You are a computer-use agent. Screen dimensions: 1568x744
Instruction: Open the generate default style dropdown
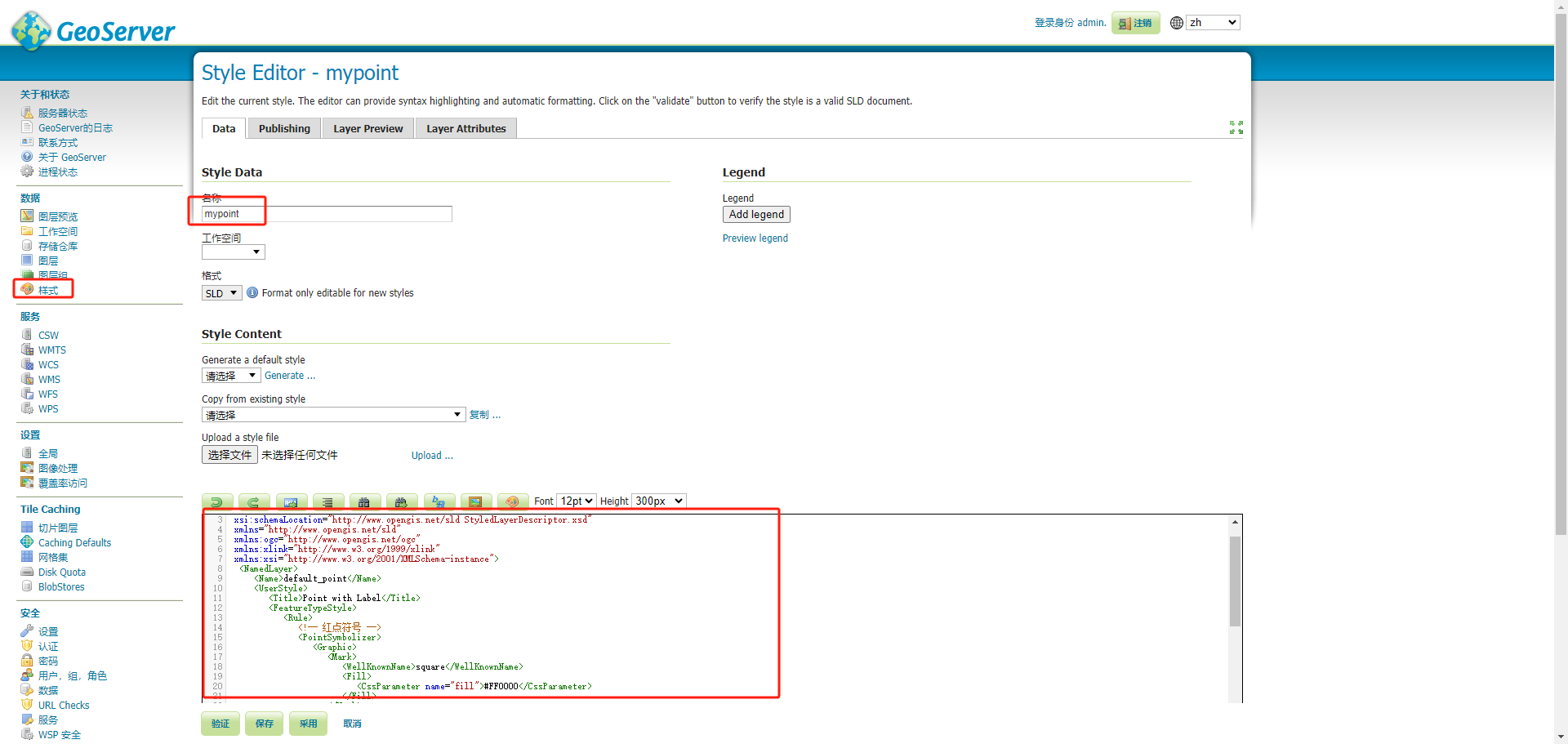231,376
